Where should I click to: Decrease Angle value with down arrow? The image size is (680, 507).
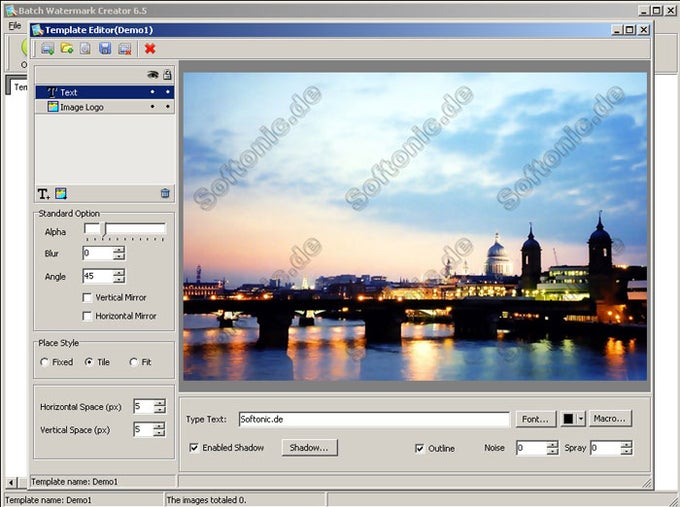(x=119, y=279)
